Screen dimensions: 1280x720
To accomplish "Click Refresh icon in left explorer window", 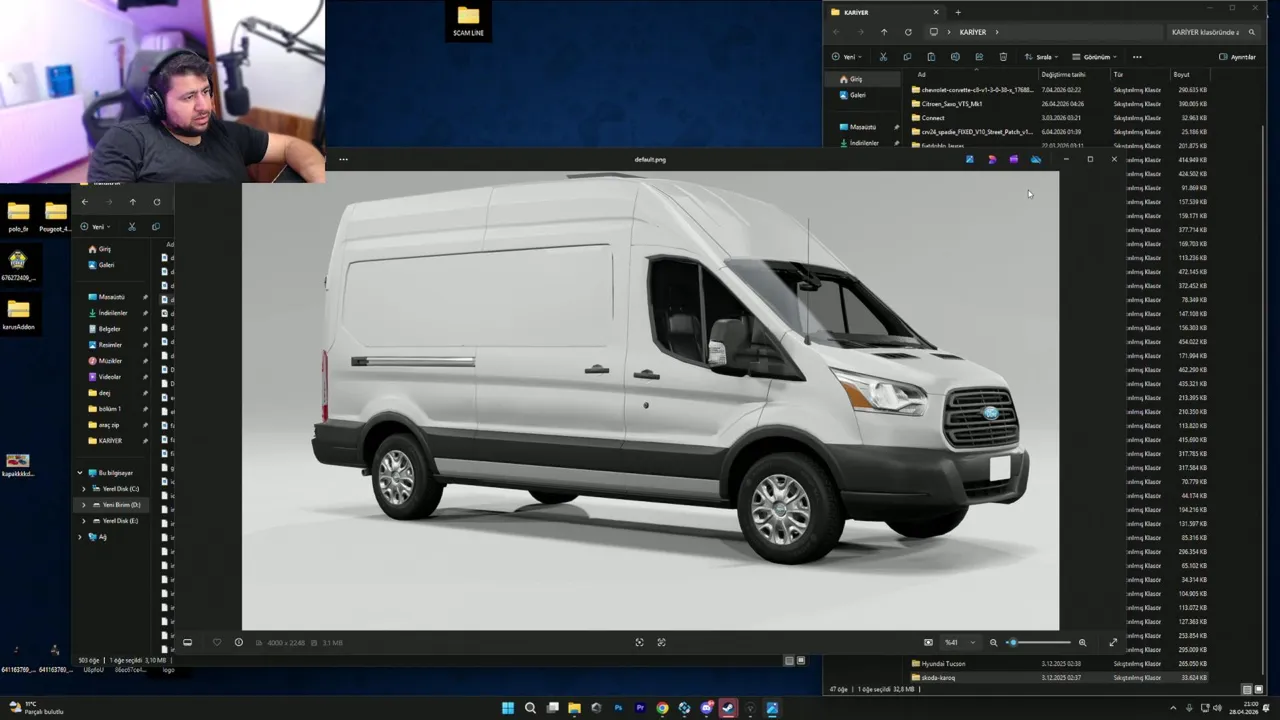I will [x=157, y=202].
